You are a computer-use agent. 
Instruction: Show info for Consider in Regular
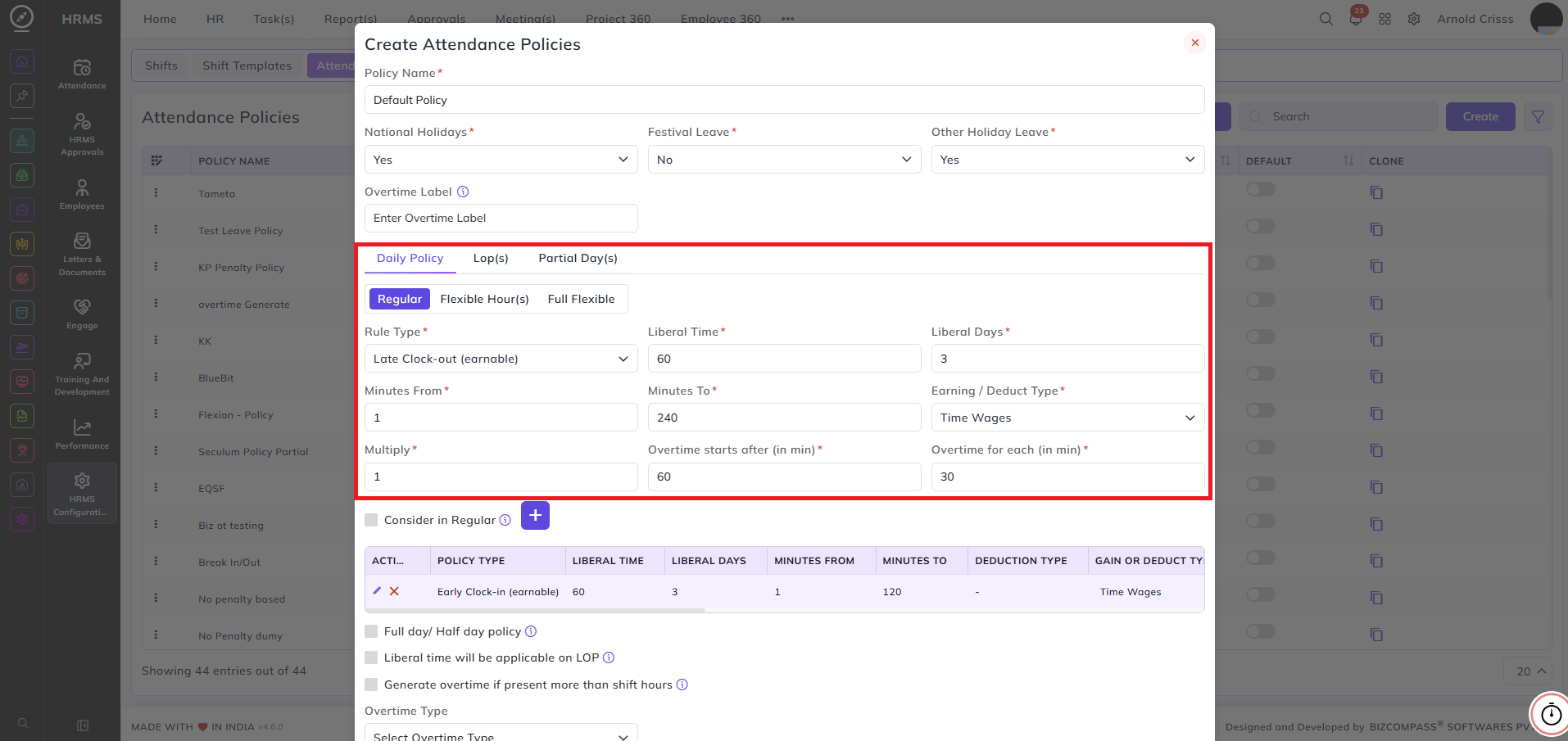click(505, 520)
